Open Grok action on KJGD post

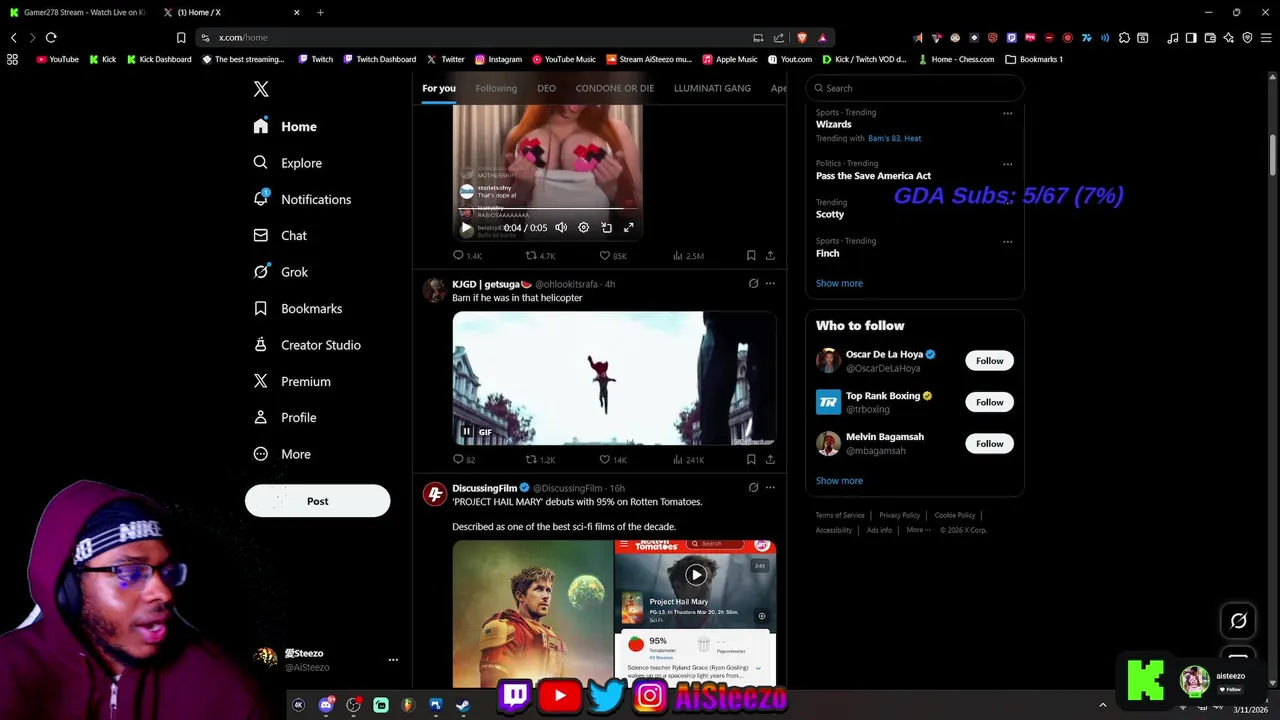(x=753, y=284)
